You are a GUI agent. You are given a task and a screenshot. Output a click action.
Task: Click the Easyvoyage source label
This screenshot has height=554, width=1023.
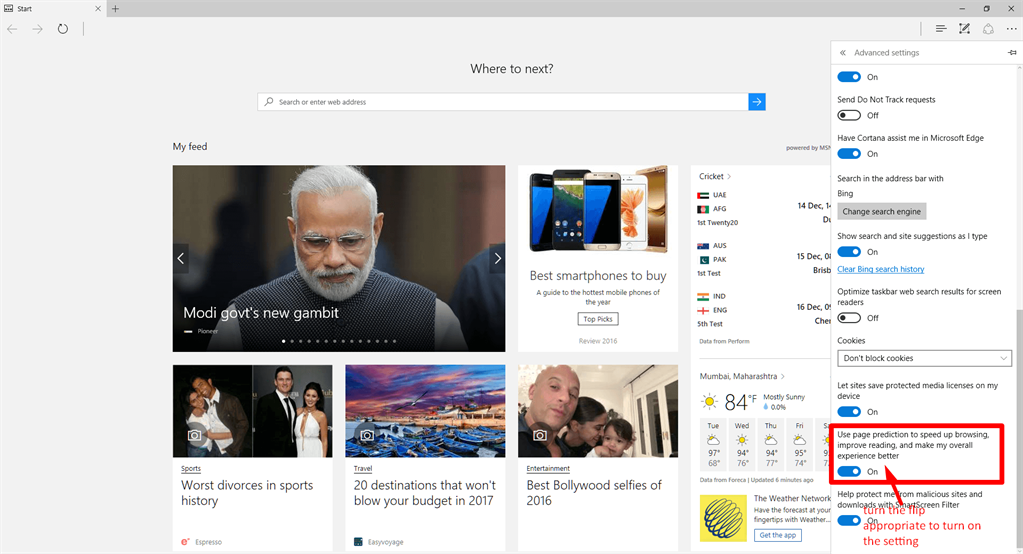pyautogui.click(x=385, y=542)
